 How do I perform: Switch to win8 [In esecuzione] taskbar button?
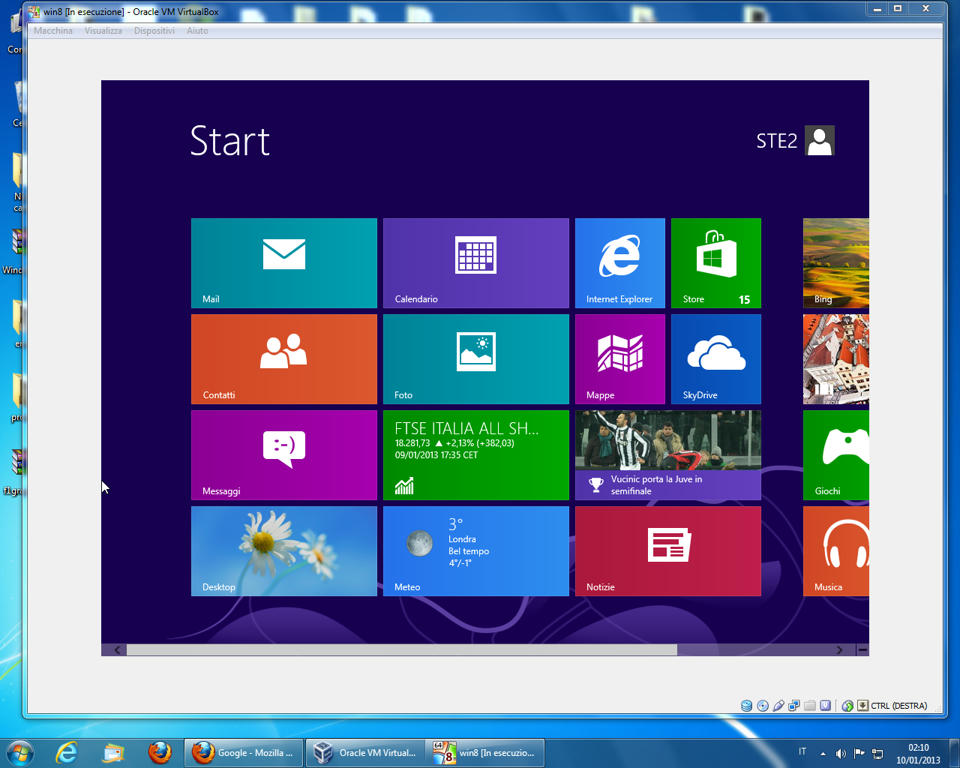click(x=485, y=753)
